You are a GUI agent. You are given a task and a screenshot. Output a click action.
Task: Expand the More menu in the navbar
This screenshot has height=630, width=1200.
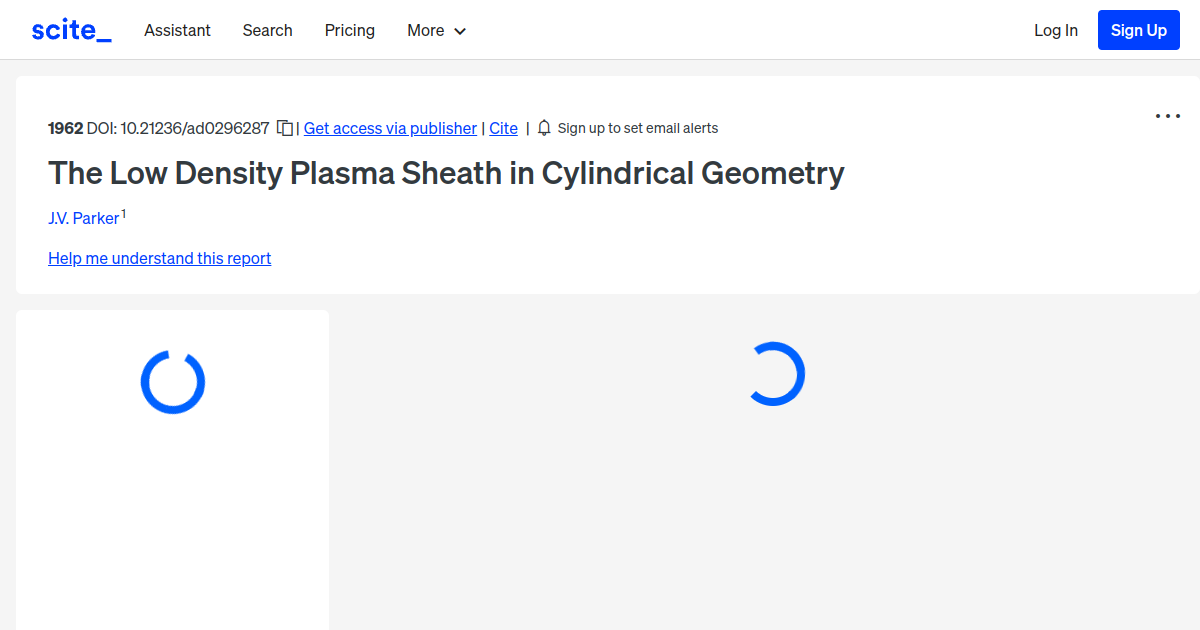436,30
